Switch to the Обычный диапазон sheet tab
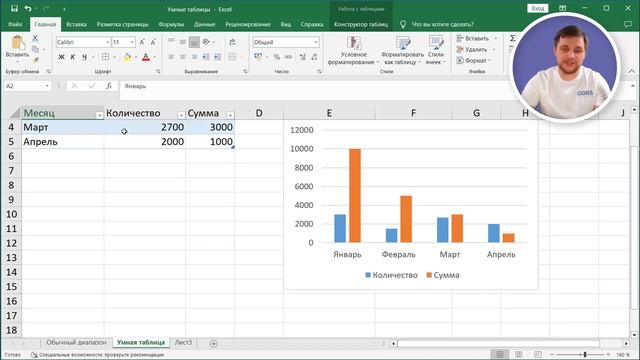Viewport: 640px width, 360px height. 76,343
